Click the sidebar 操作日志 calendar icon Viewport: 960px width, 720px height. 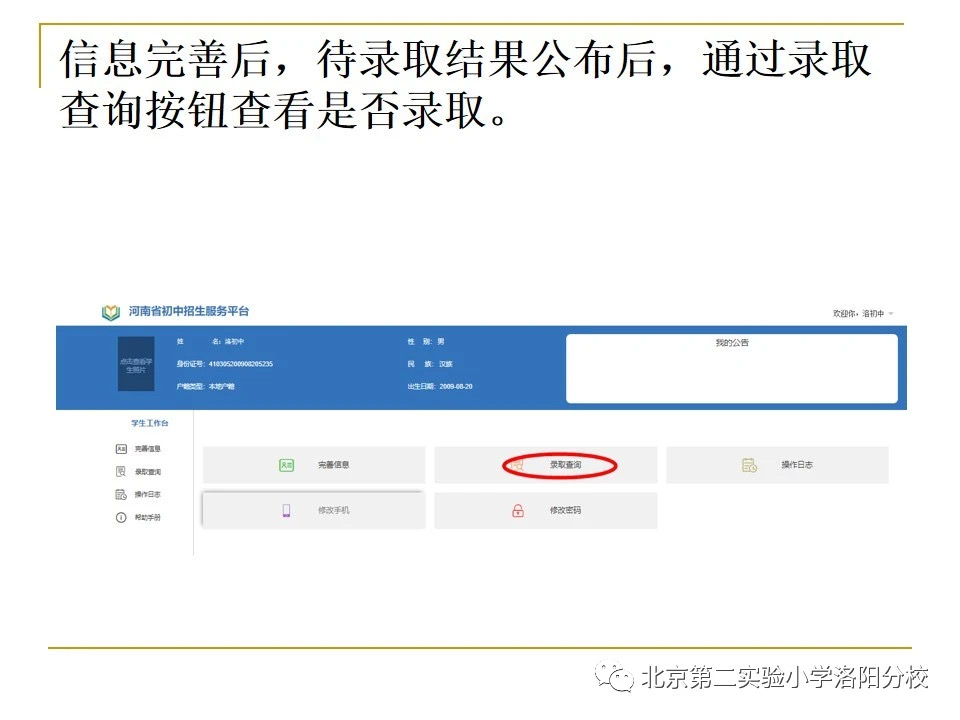pyautogui.click(x=121, y=495)
